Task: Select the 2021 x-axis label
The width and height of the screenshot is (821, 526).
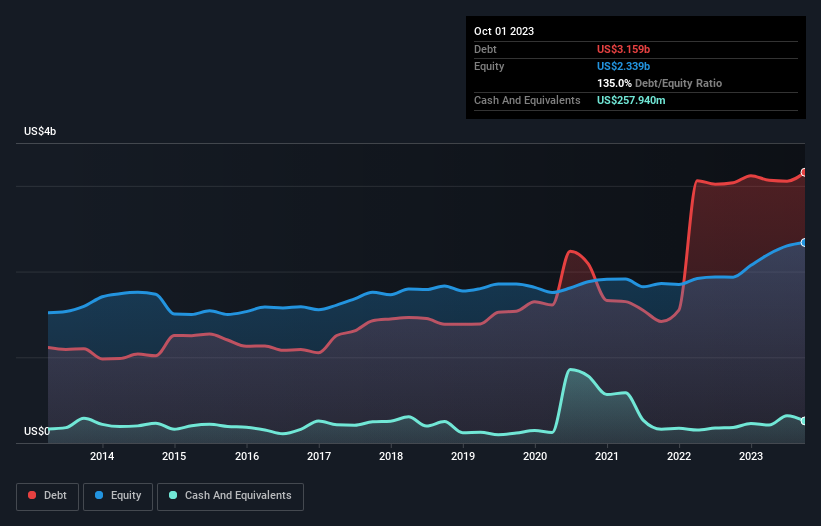Action: click(607, 456)
